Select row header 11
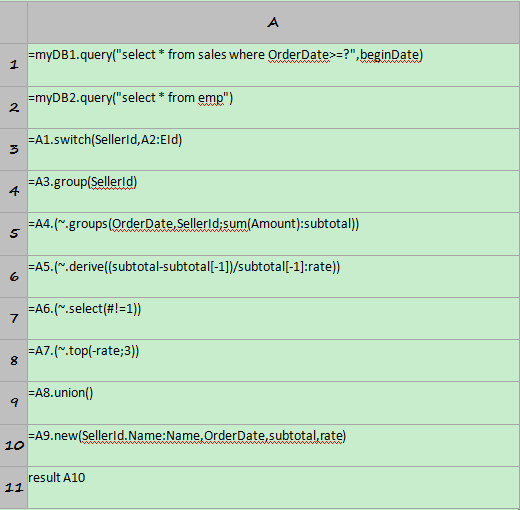 [x=14, y=488]
